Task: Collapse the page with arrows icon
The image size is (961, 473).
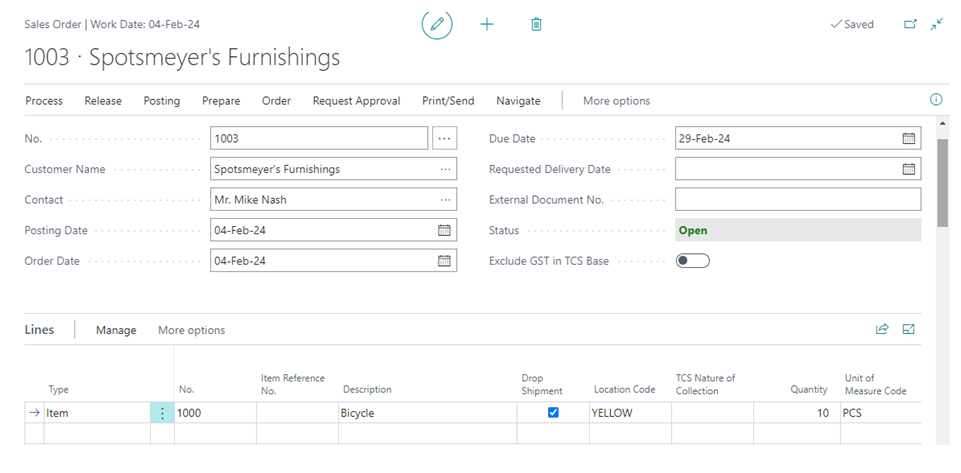Action: click(x=936, y=25)
